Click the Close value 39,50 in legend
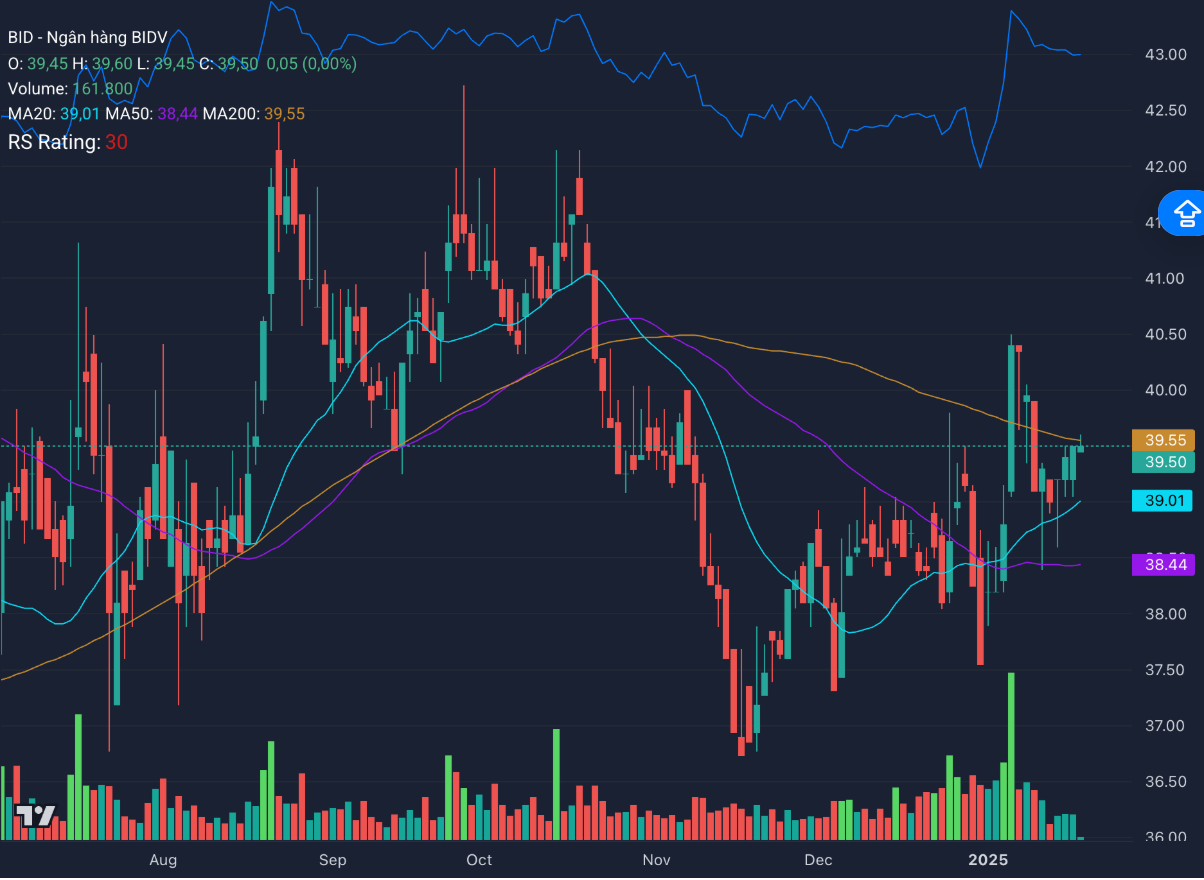 coord(238,63)
